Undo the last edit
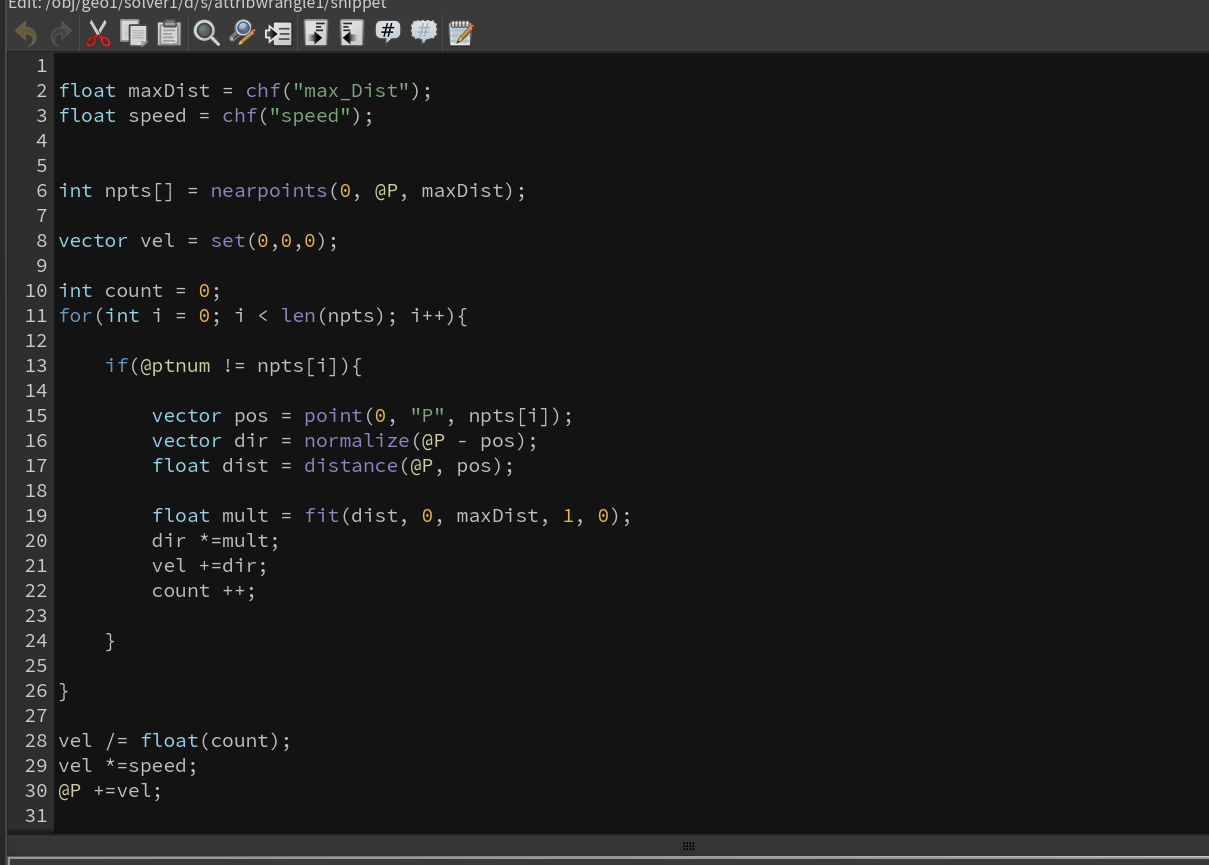This screenshot has height=865, width=1209. 26,34
